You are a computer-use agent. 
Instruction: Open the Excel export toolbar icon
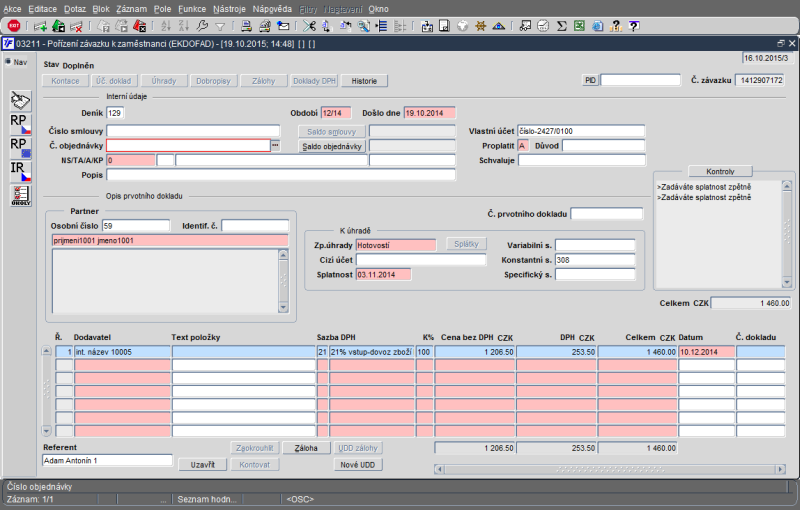(577, 25)
